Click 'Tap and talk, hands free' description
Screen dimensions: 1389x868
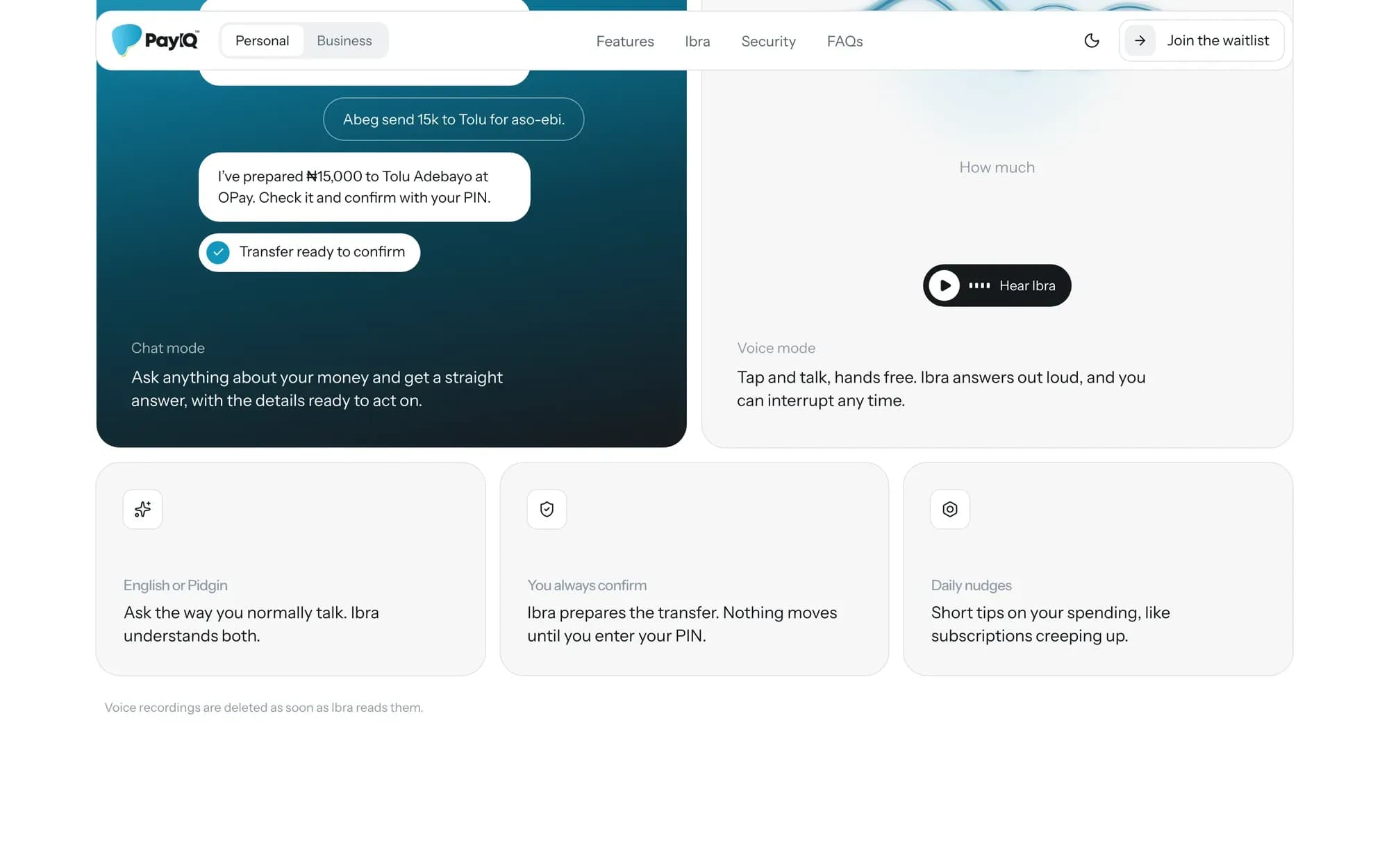tap(941, 389)
